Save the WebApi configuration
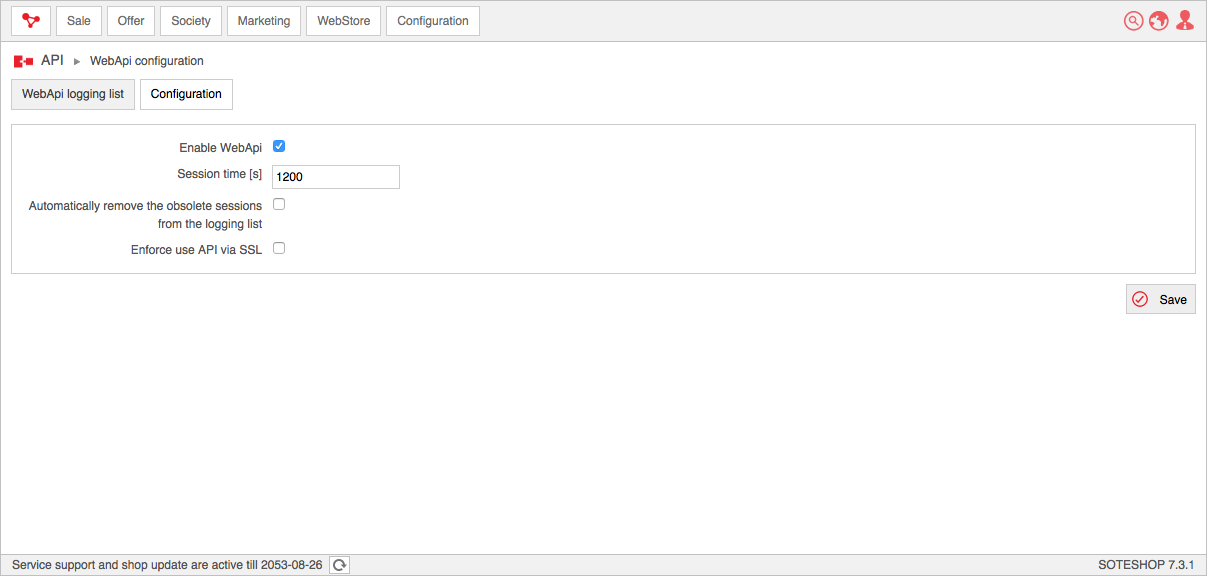The height and width of the screenshot is (576, 1207). tap(1161, 299)
